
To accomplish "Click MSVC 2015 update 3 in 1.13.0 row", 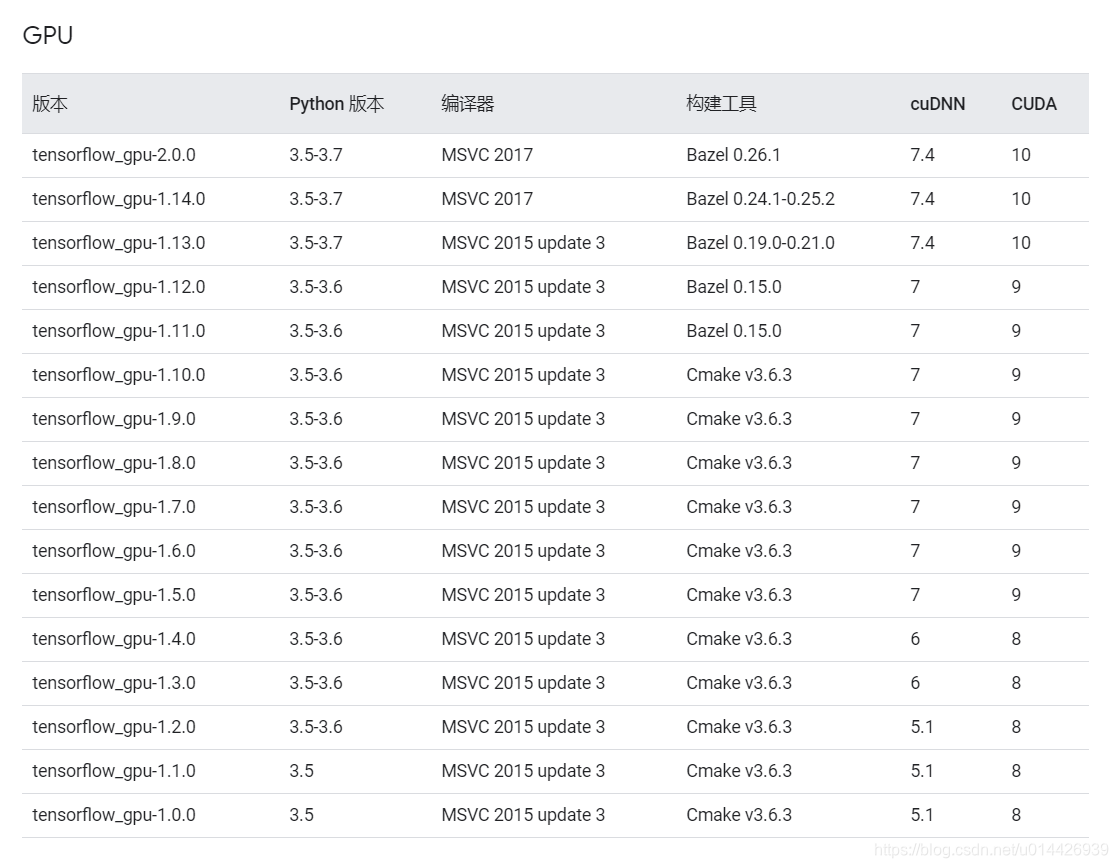I will coord(523,243).
